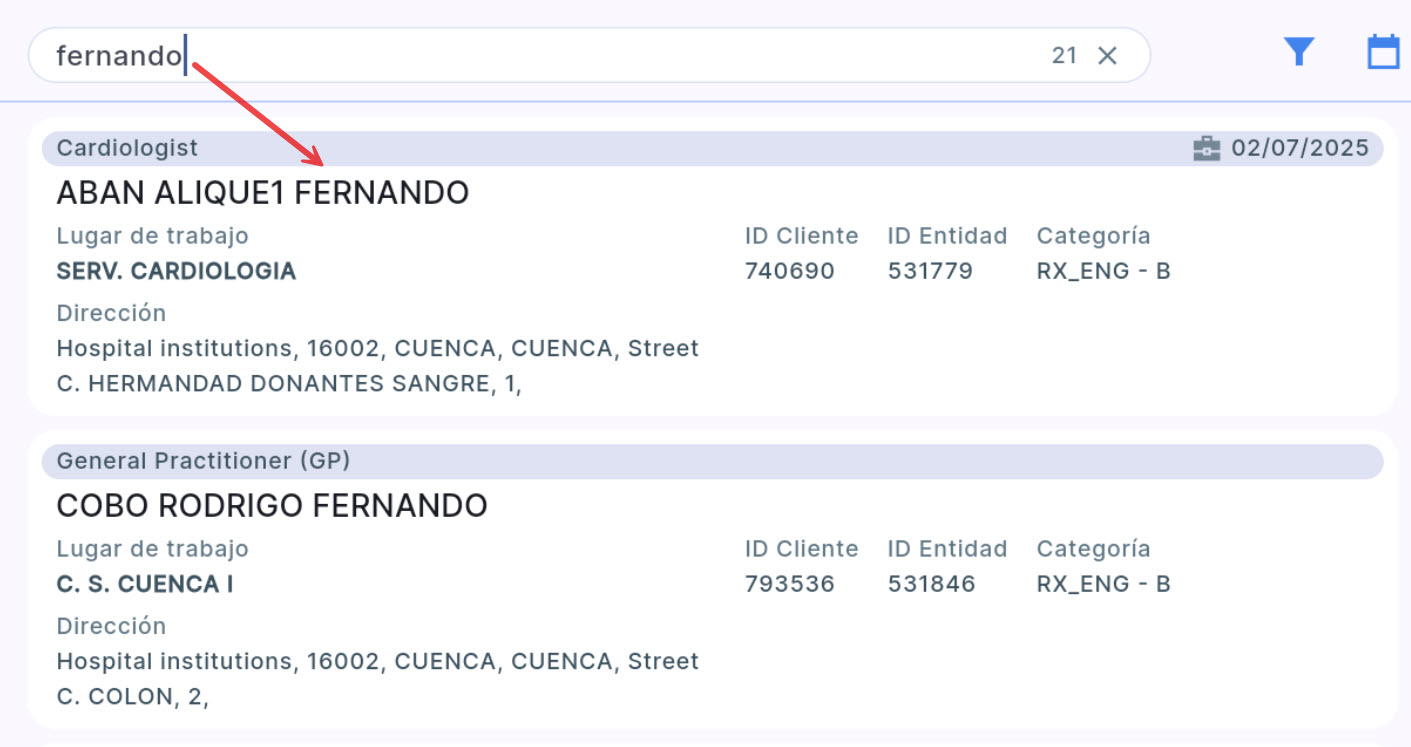Click the C. HERMANDAD DONANTES SANGRE address line
The image size is (1411, 747).
point(289,384)
